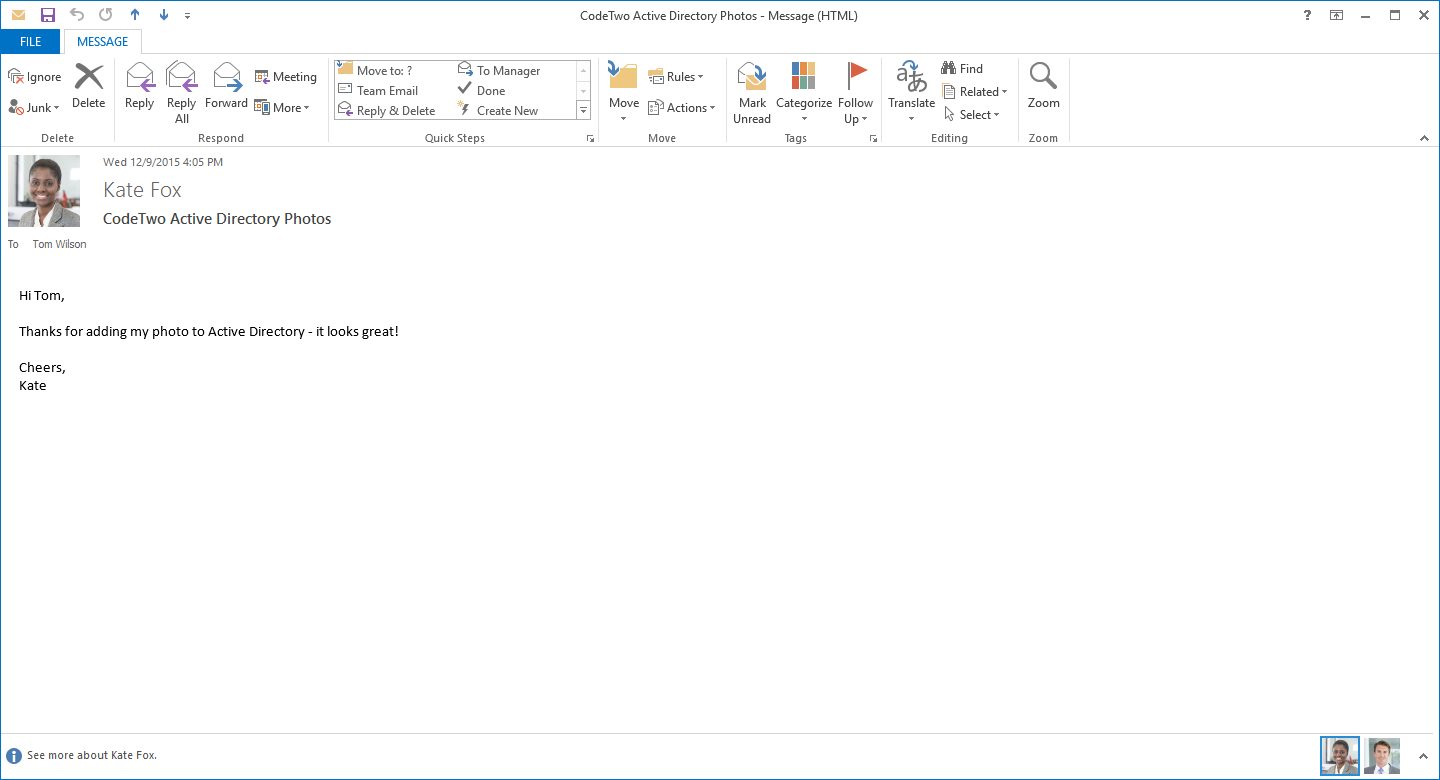Image resolution: width=1440 pixels, height=780 pixels.
Task: Save the message with the floppy icon
Action: (48, 15)
